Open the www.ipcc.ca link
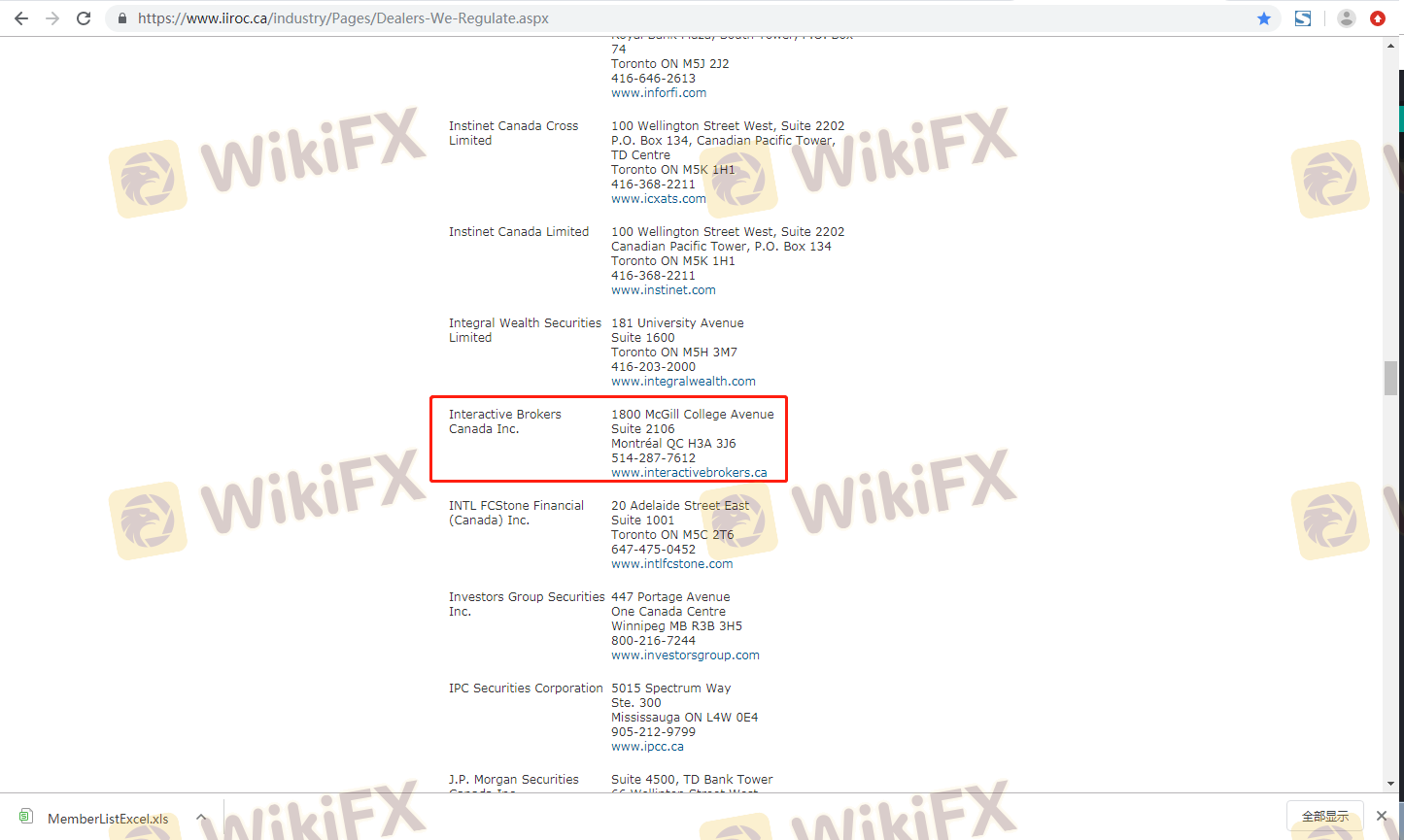The image size is (1404, 840). 647,747
